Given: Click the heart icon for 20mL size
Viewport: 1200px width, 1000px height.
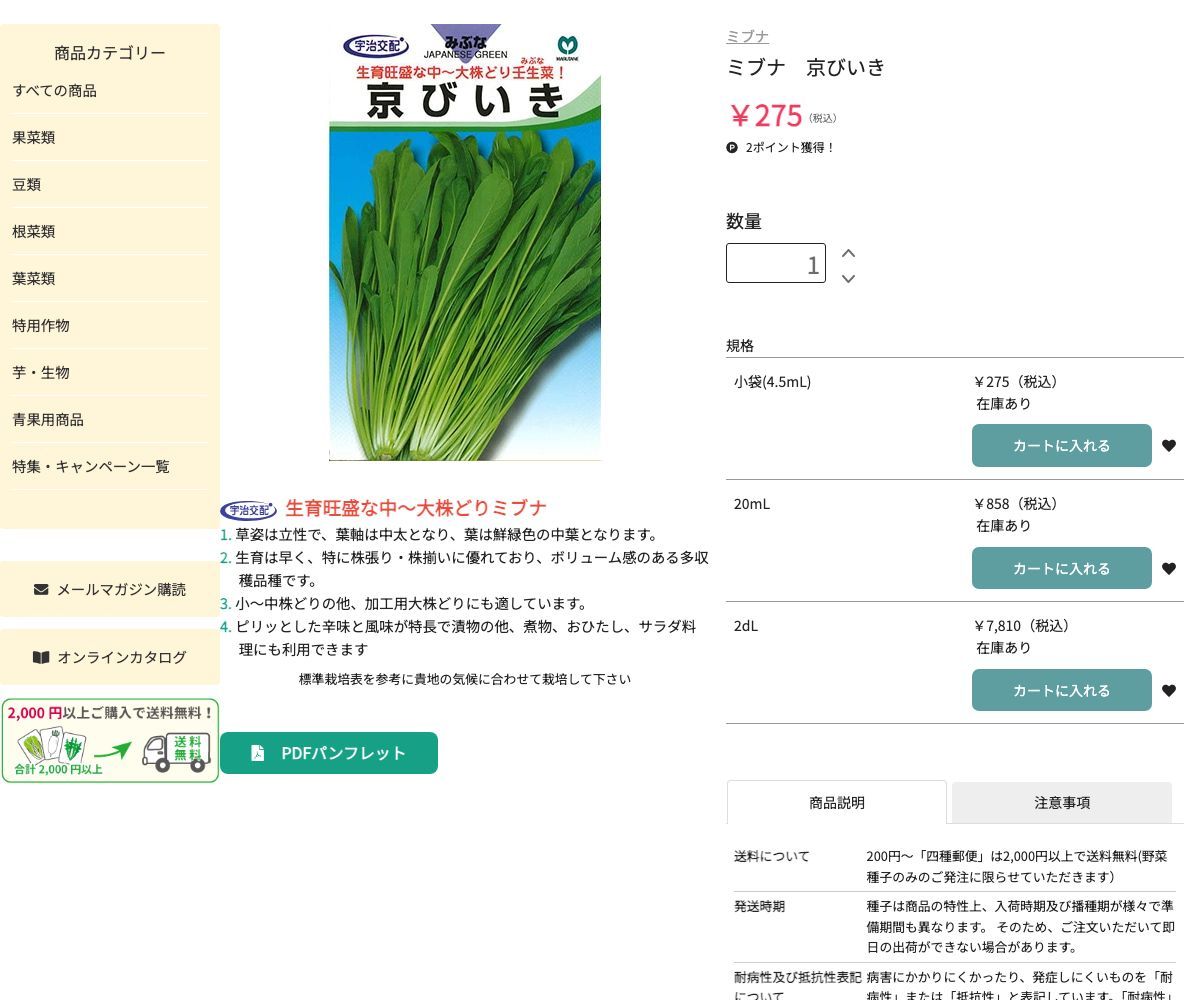Looking at the screenshot, I should click(x=1168, y=569).
